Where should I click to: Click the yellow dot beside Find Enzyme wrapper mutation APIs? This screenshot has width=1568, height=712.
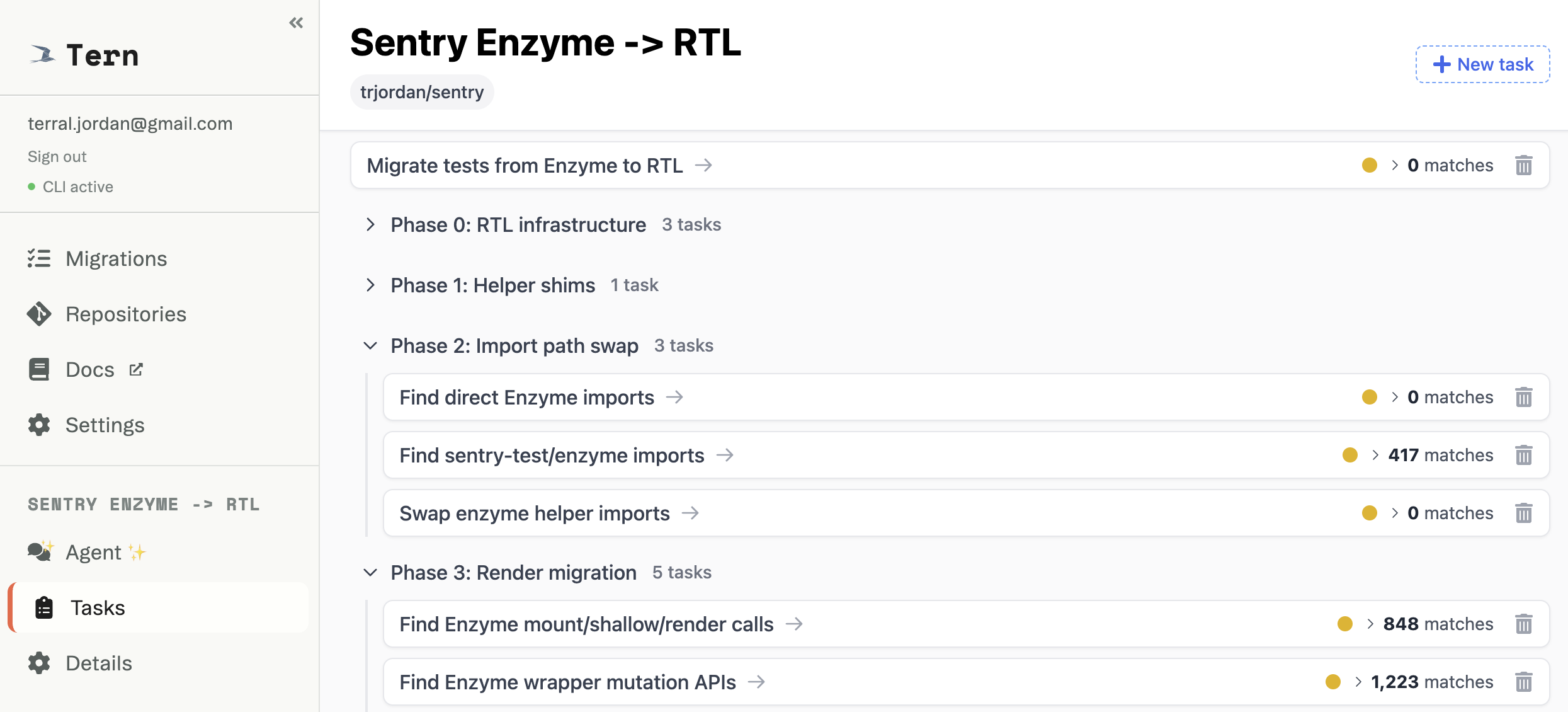click(1334, 682)
